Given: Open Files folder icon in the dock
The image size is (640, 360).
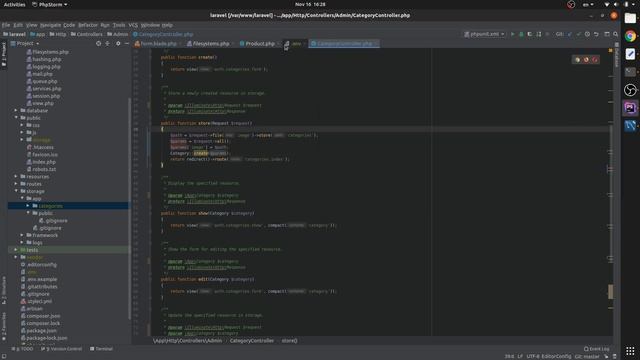Looking at the screenshot, I should point(630,18).
